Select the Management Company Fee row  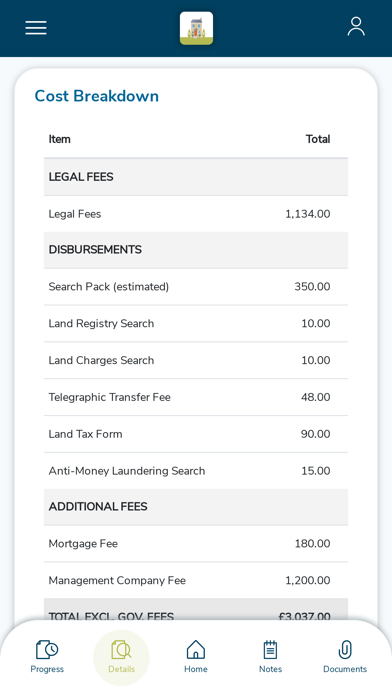click(x=196, y=581)
